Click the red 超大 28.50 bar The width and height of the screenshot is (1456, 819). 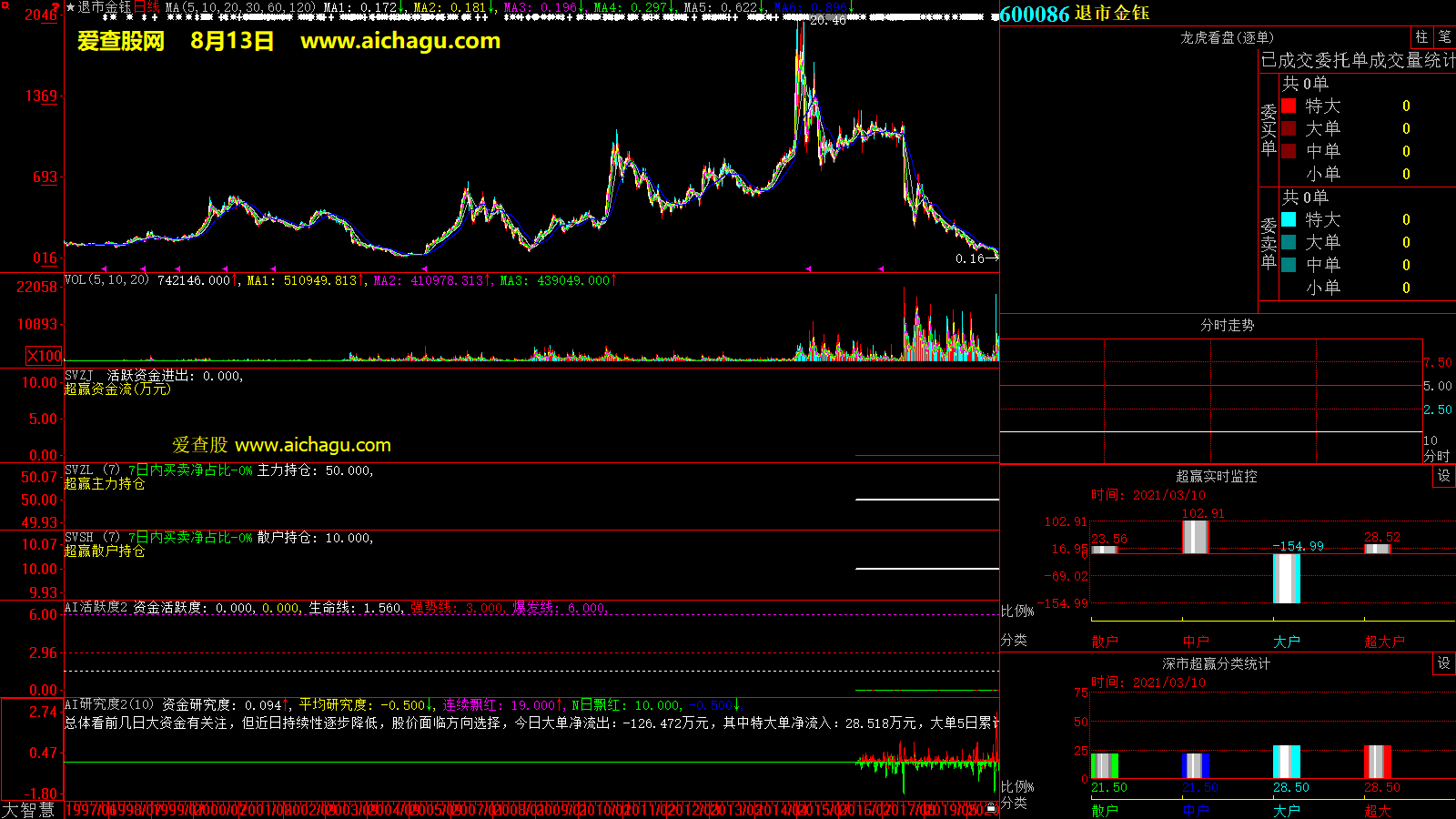[1377, 762]
